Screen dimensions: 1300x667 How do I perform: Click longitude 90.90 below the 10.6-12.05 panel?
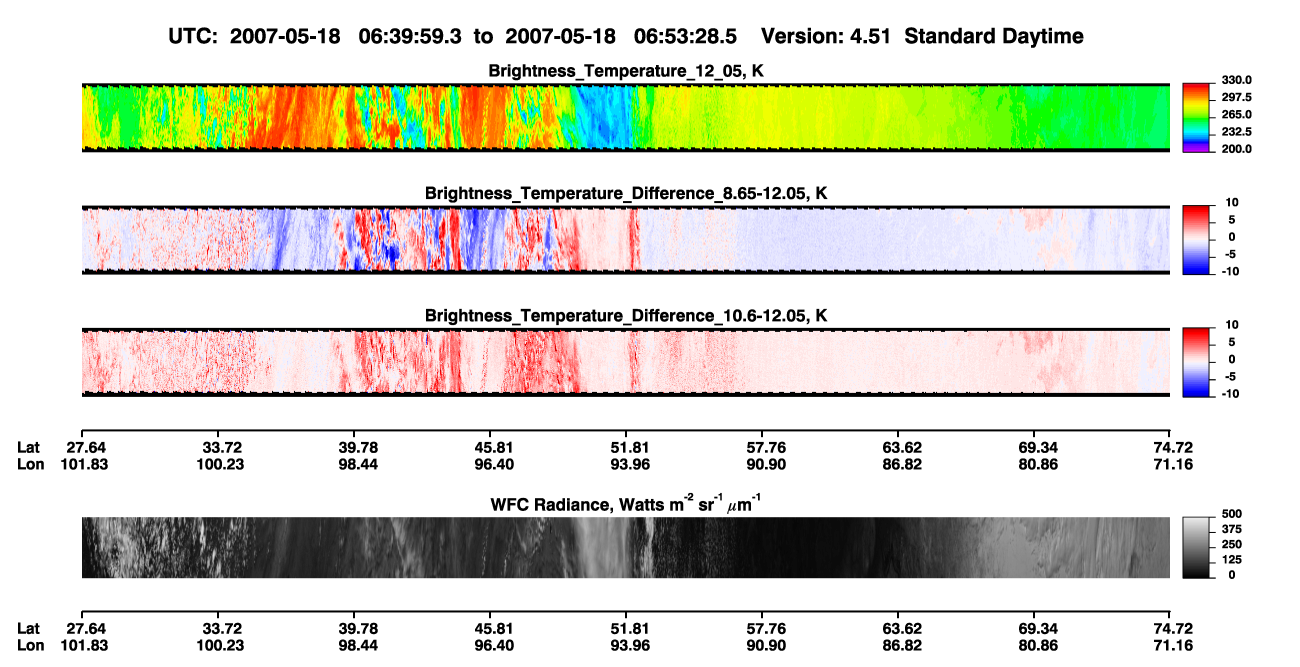coord(762,464)
